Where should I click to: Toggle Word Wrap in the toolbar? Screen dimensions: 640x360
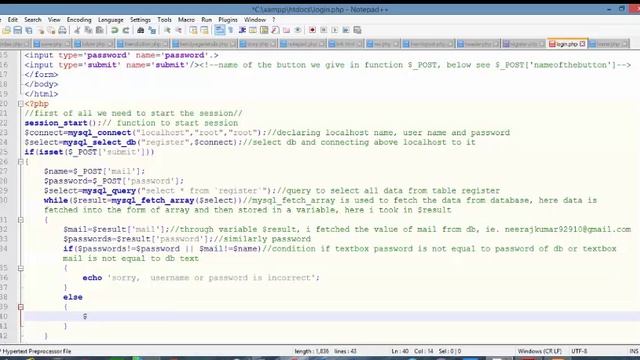coord(220,30)
